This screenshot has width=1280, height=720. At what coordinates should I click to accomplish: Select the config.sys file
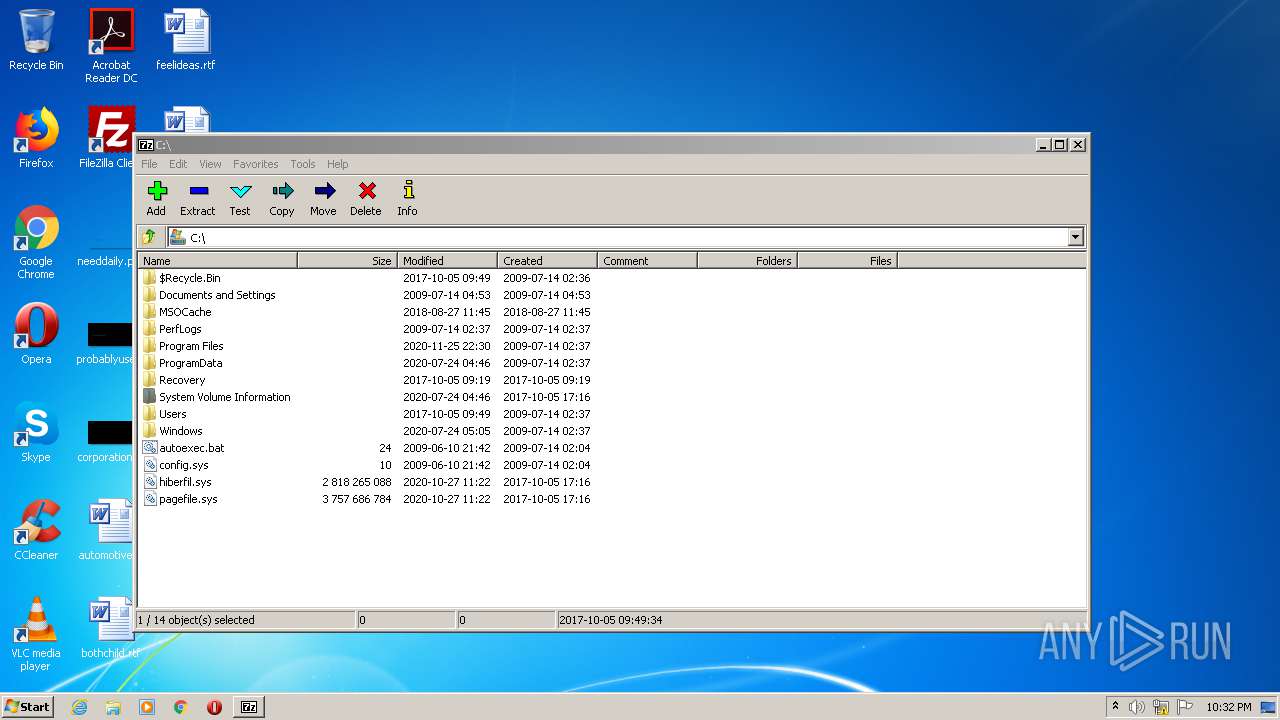pos(184,465)
